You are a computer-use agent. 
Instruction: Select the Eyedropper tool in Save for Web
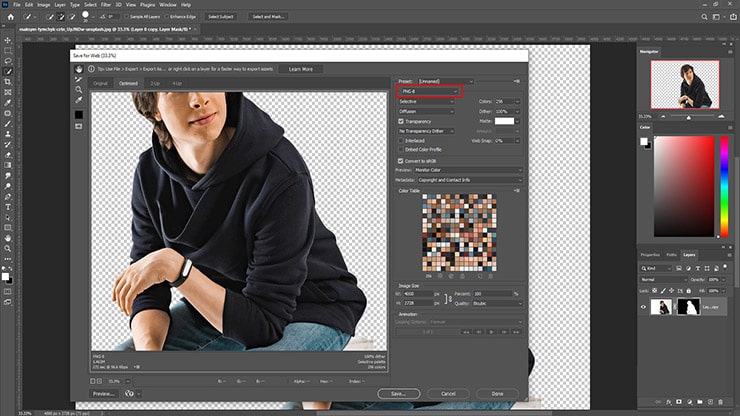coord(79,101)
